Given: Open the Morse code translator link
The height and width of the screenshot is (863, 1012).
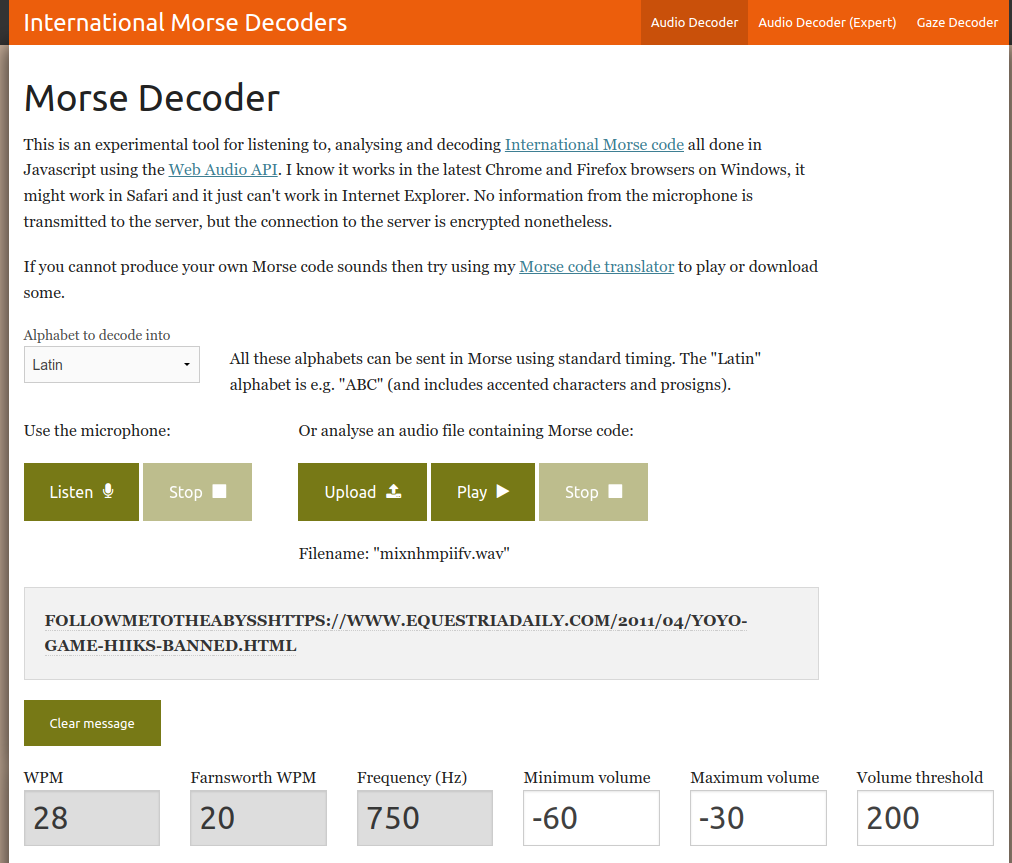Looking at the screenshot, I should (596, 267).
